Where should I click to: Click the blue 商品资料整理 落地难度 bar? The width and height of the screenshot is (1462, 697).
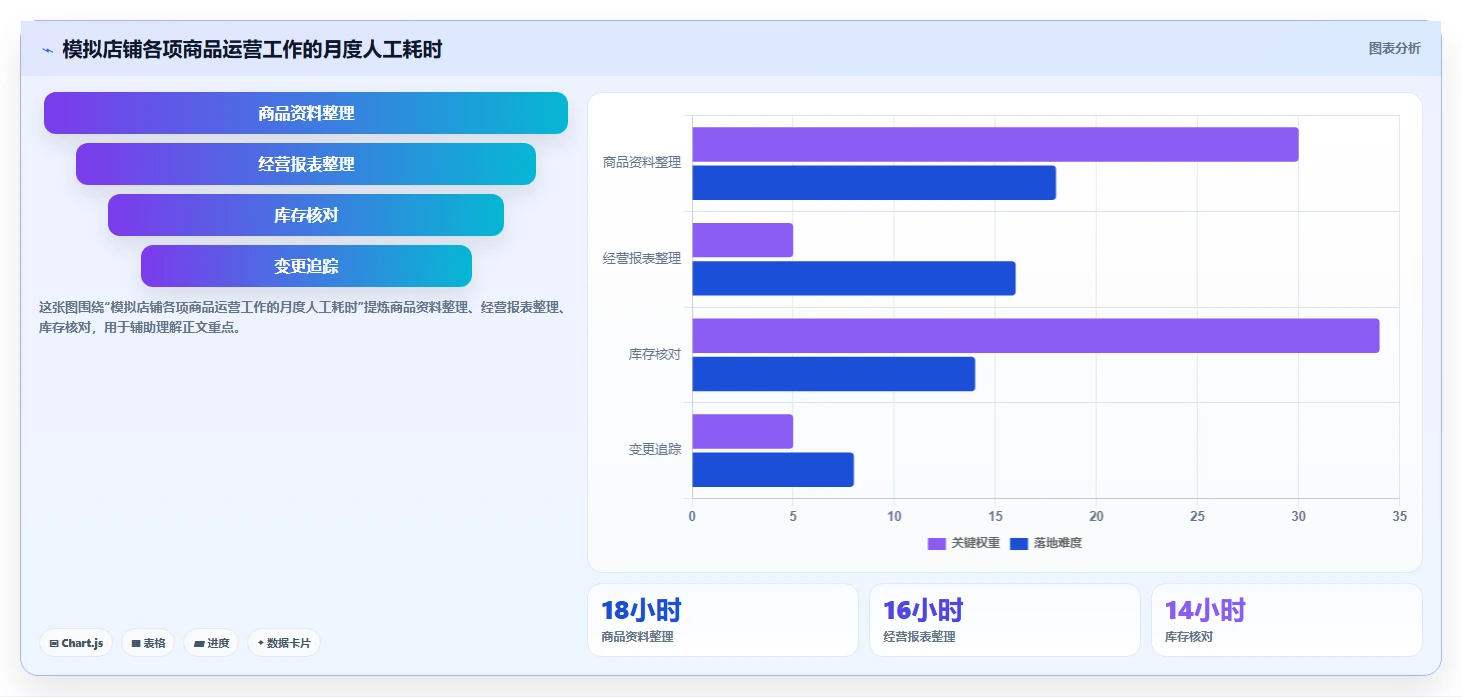(x=874, y=183)
